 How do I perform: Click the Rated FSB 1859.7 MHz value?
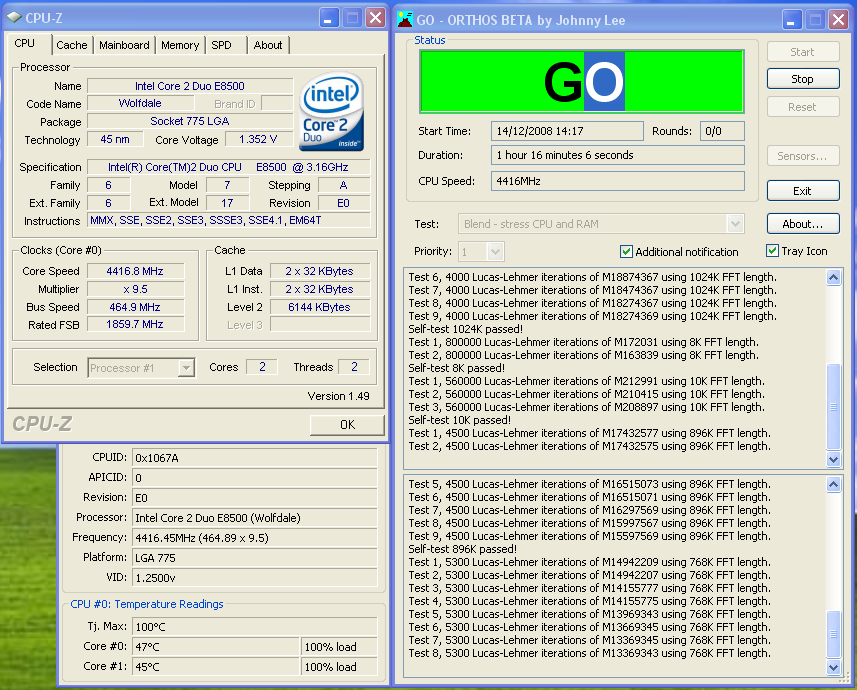click(135, 324)
